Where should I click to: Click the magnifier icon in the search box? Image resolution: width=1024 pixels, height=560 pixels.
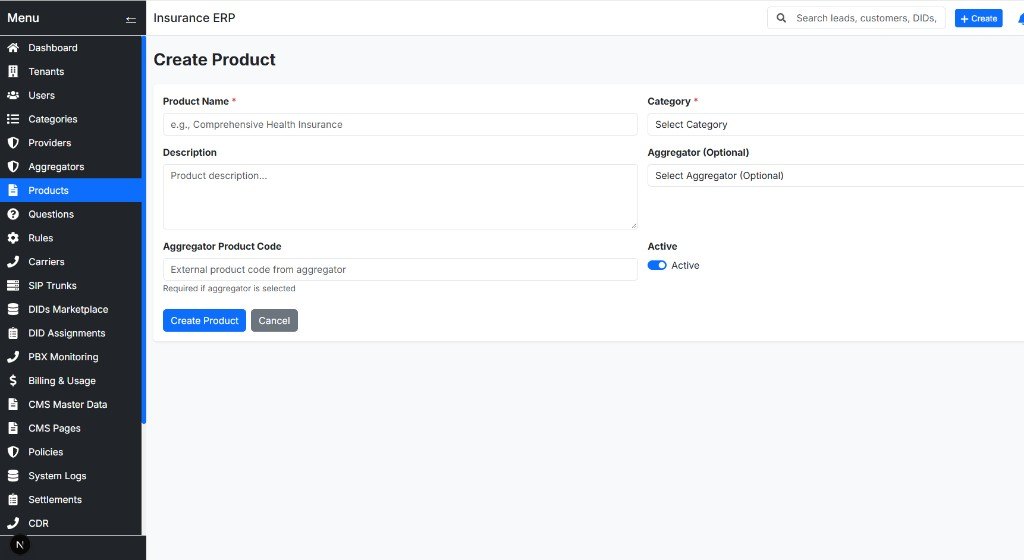(x=781, y=18)
